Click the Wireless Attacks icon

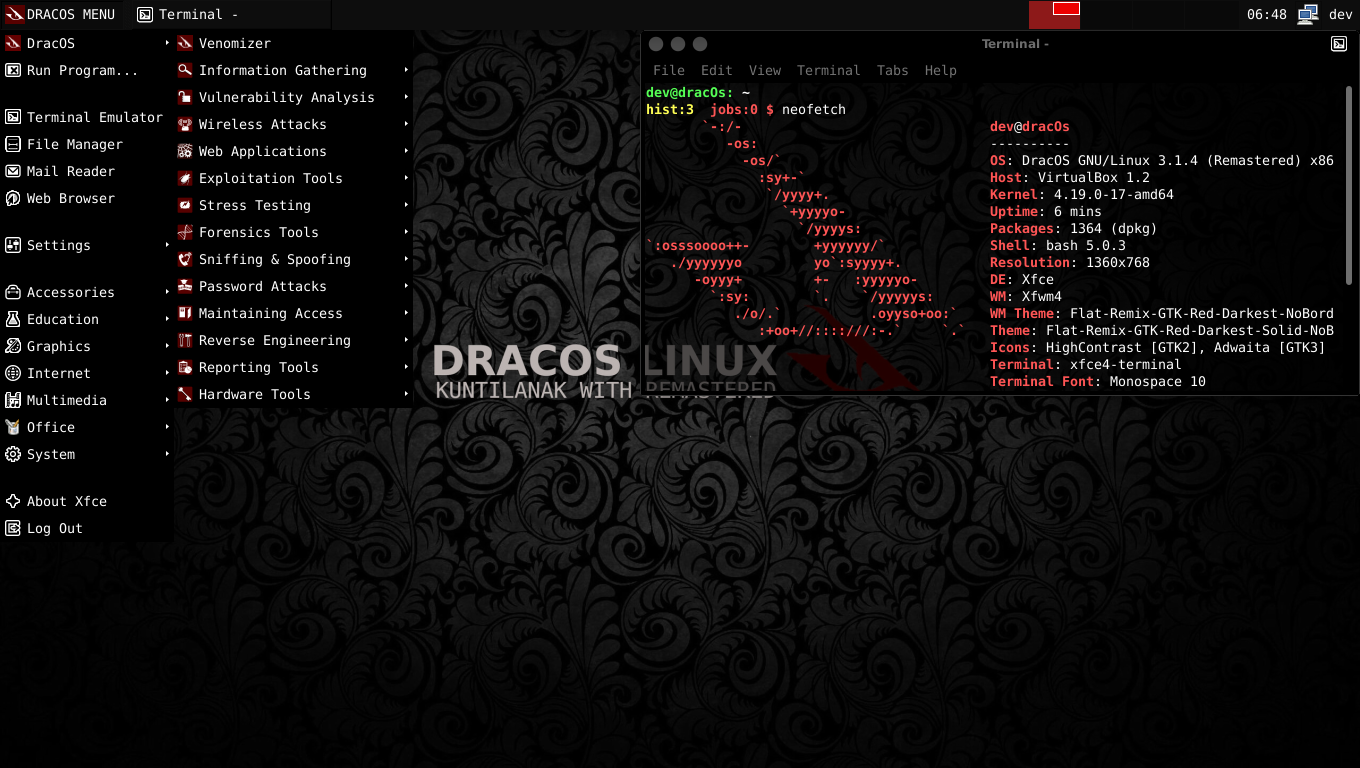click(x=185, y=124)
